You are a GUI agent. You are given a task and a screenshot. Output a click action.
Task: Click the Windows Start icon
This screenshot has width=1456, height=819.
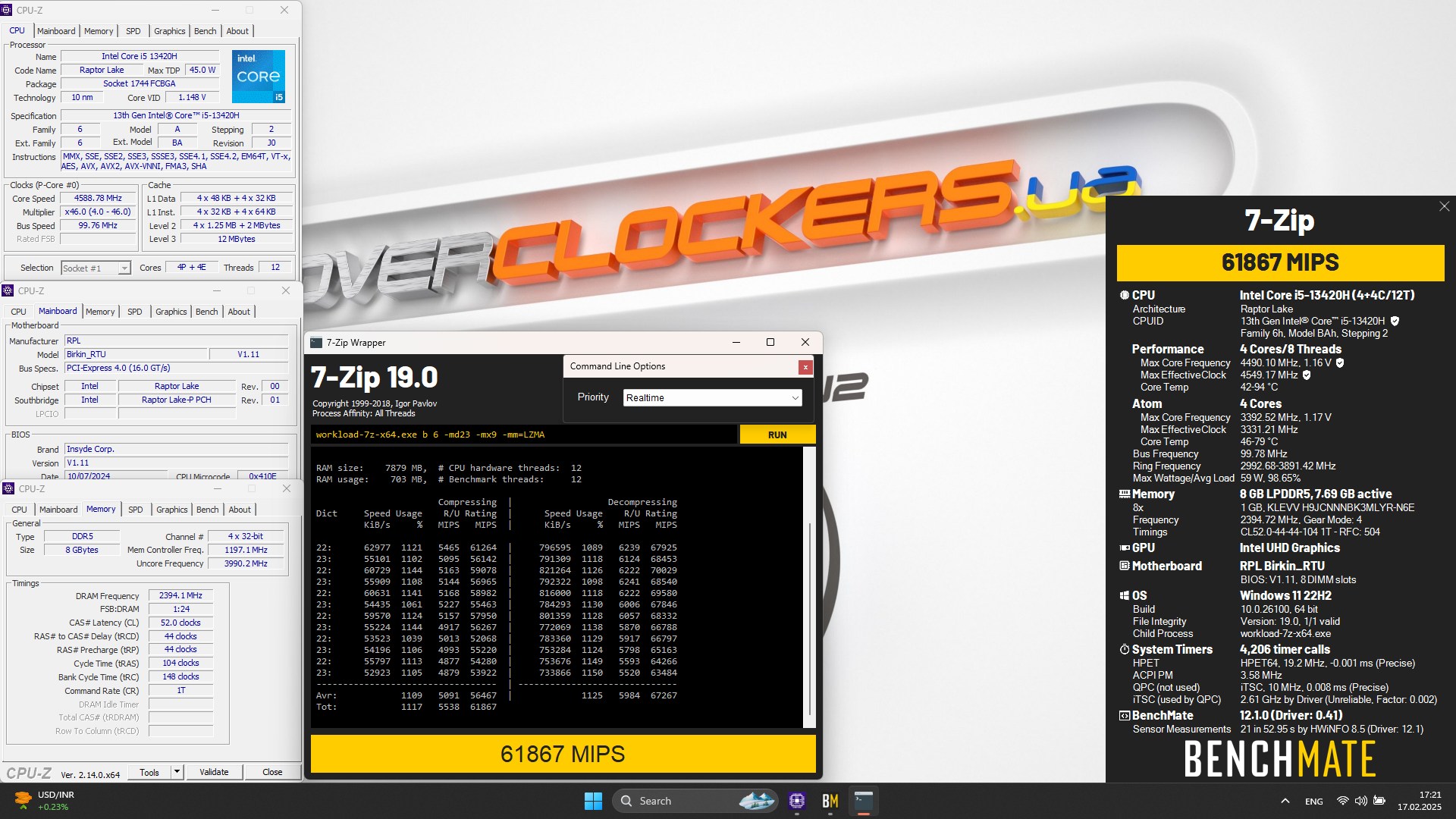[x=593, y=801]
